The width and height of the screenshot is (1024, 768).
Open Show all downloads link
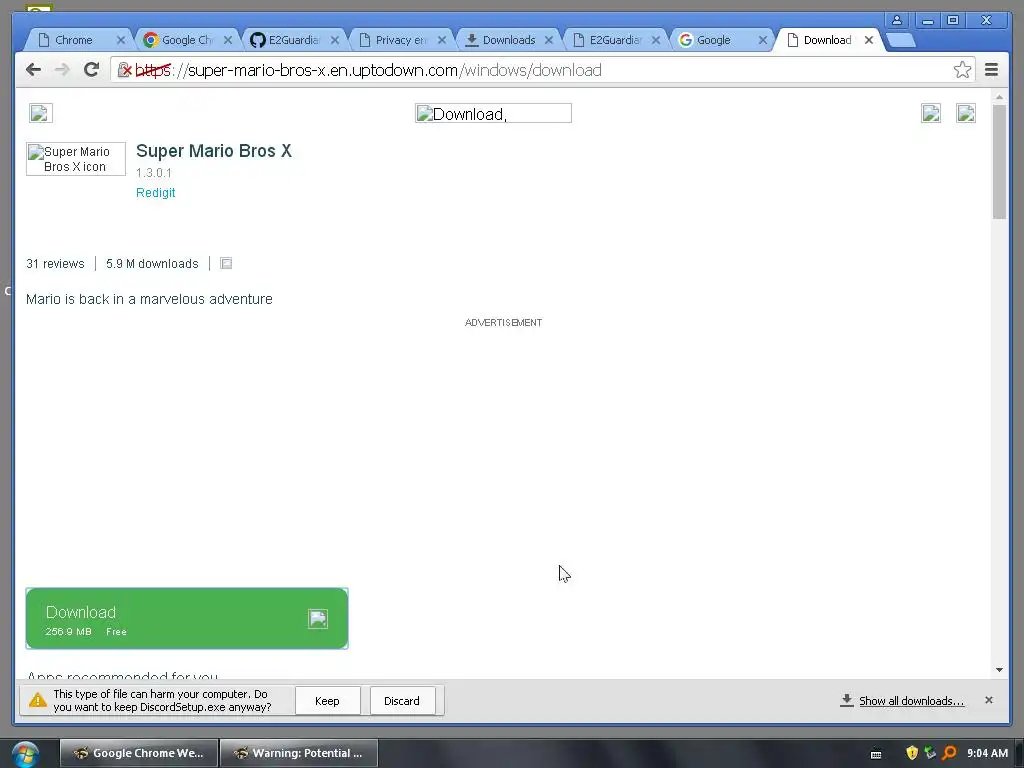pos(911,701)
